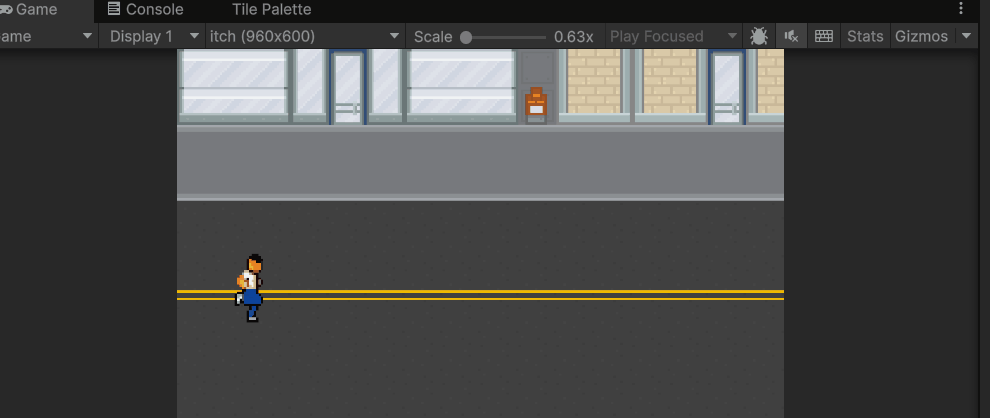Open the Tile Palette tab
The width and height of the screenshot is (990, 418).
pyautogui.click(x=271, y=9)
